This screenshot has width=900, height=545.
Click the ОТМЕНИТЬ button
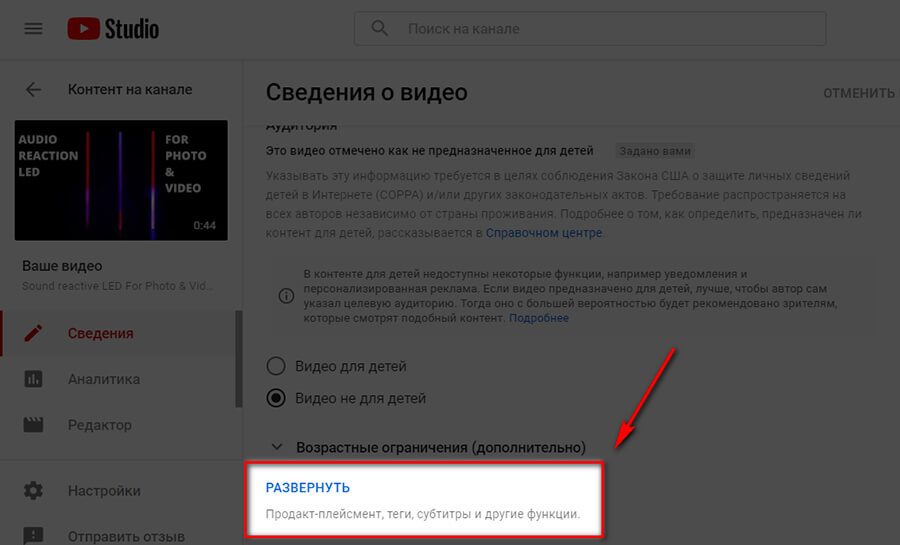[859, 93]
